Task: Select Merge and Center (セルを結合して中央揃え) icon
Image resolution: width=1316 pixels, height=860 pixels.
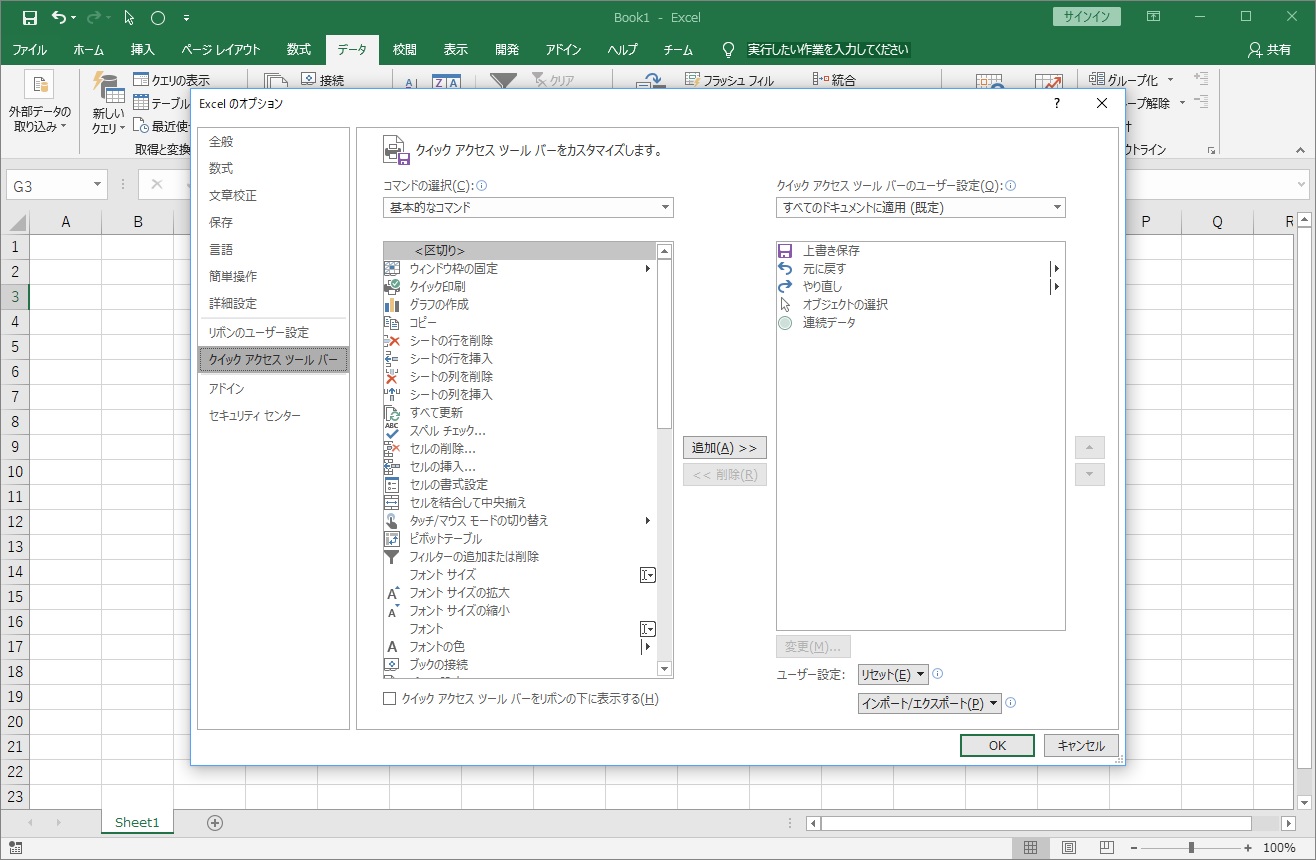Action: tap(392, 502)
